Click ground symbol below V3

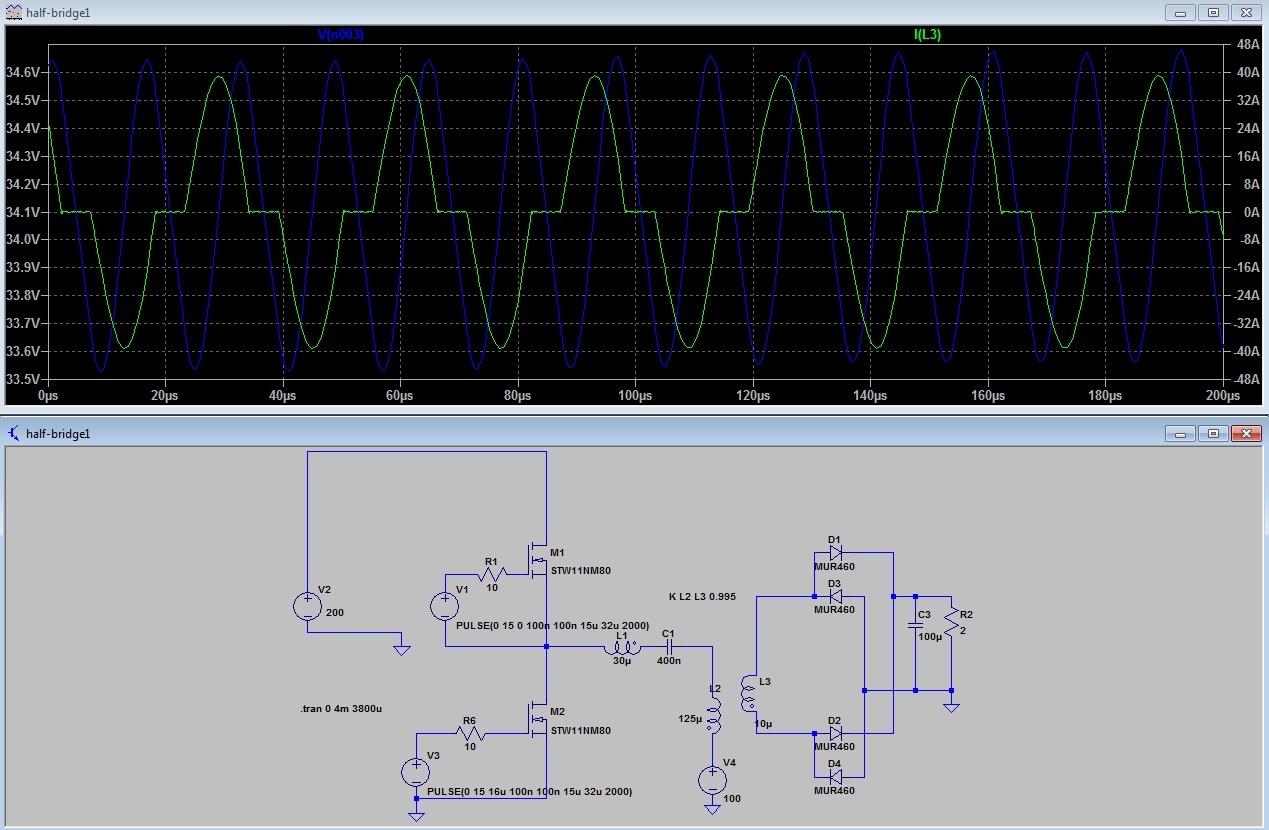[x=416, y=815]
